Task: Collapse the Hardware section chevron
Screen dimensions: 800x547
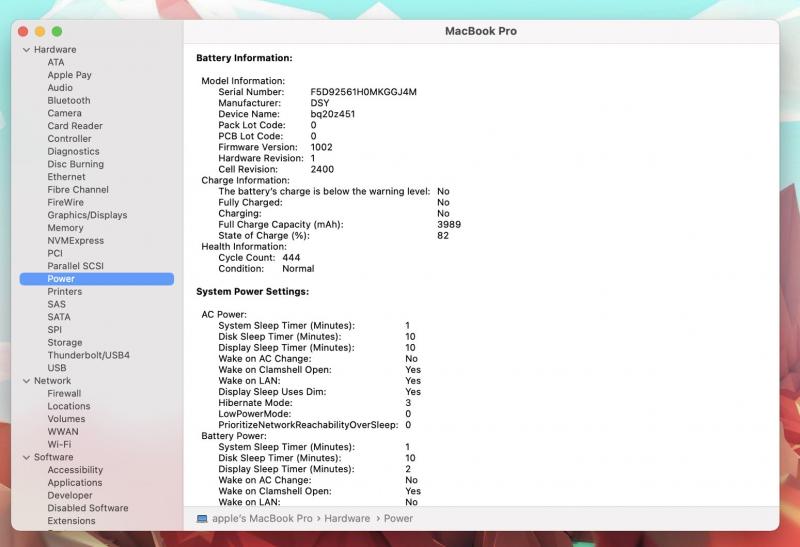Action: pos(27,50)
